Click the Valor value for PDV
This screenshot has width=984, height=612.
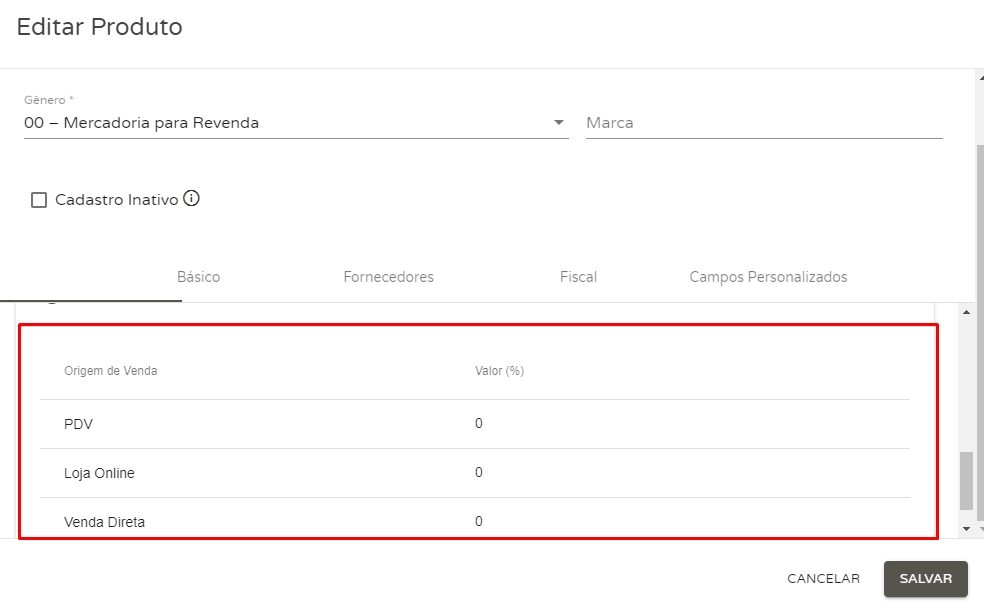click(x=479, y=424)
